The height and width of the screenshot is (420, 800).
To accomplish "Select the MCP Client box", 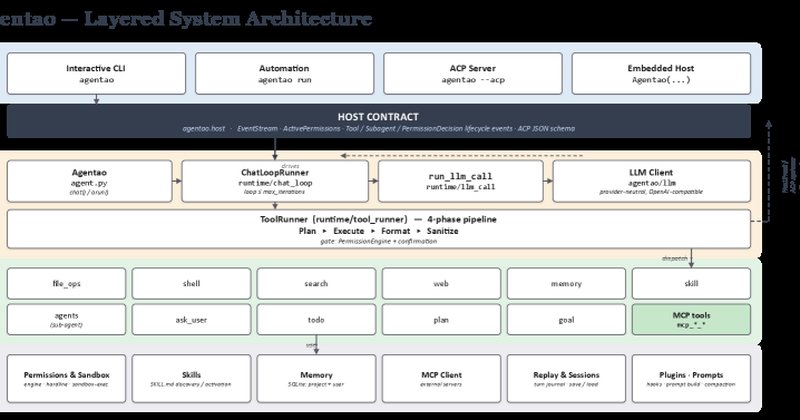I will coord(441,379).
